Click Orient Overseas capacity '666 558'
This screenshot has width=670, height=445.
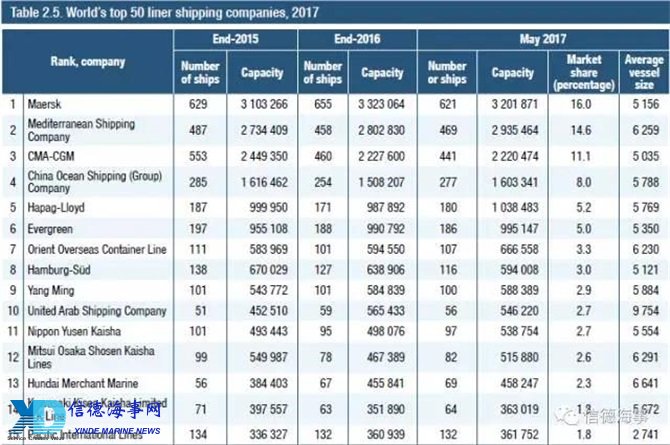(519, 249)
